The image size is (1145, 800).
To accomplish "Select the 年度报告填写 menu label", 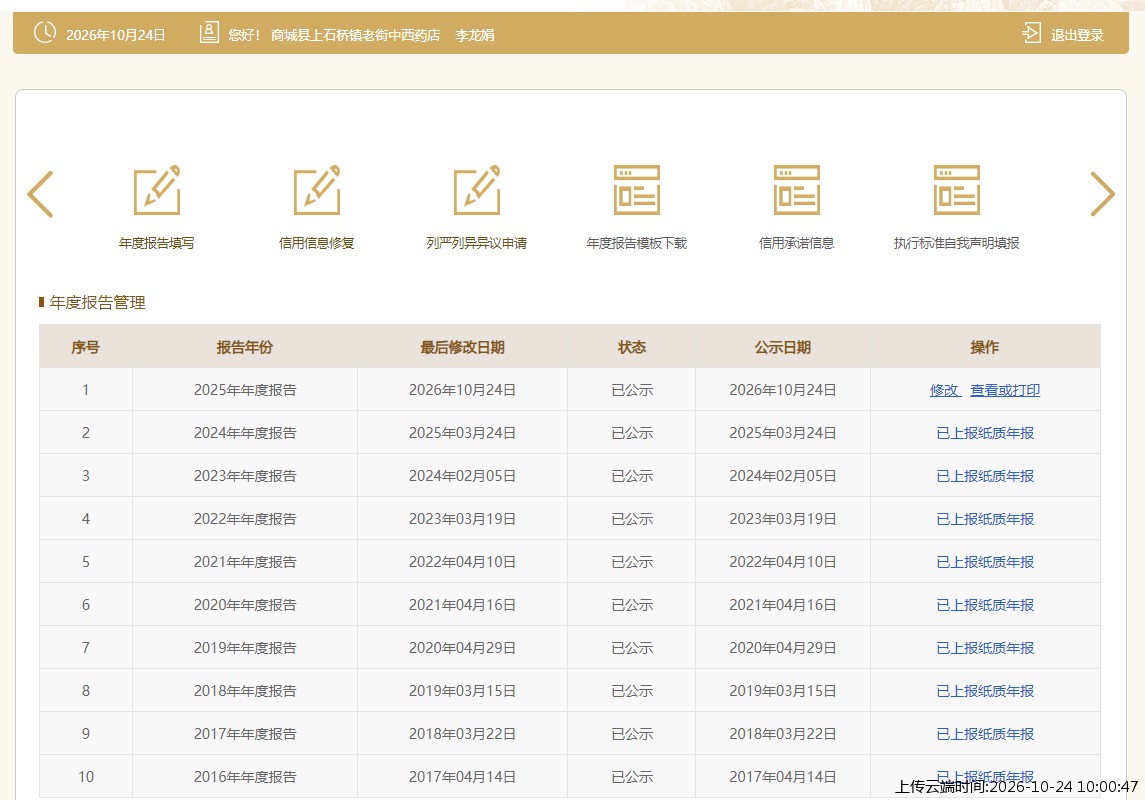I will pyautogui.click(x=157, y=243).
